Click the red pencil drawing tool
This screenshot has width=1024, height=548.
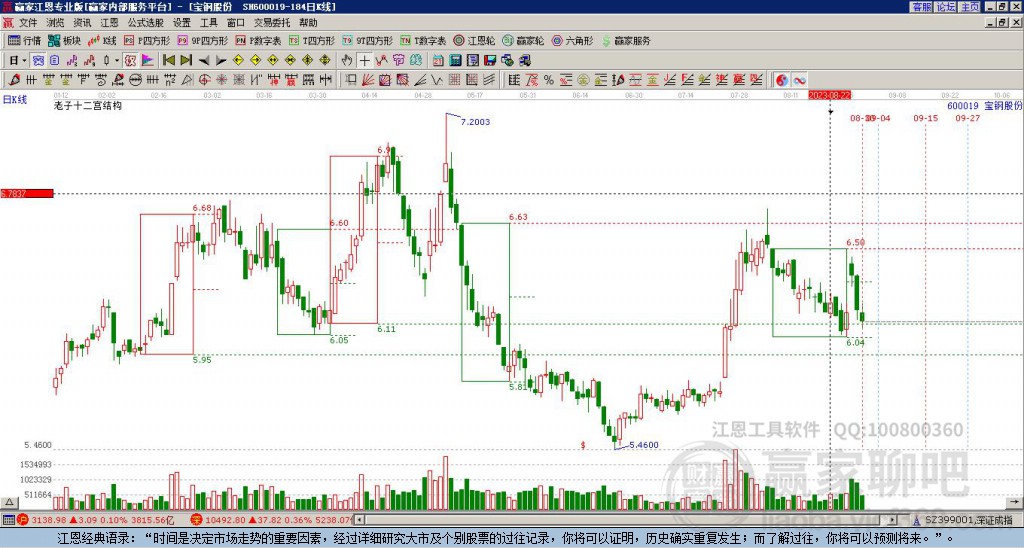point(14,80)
